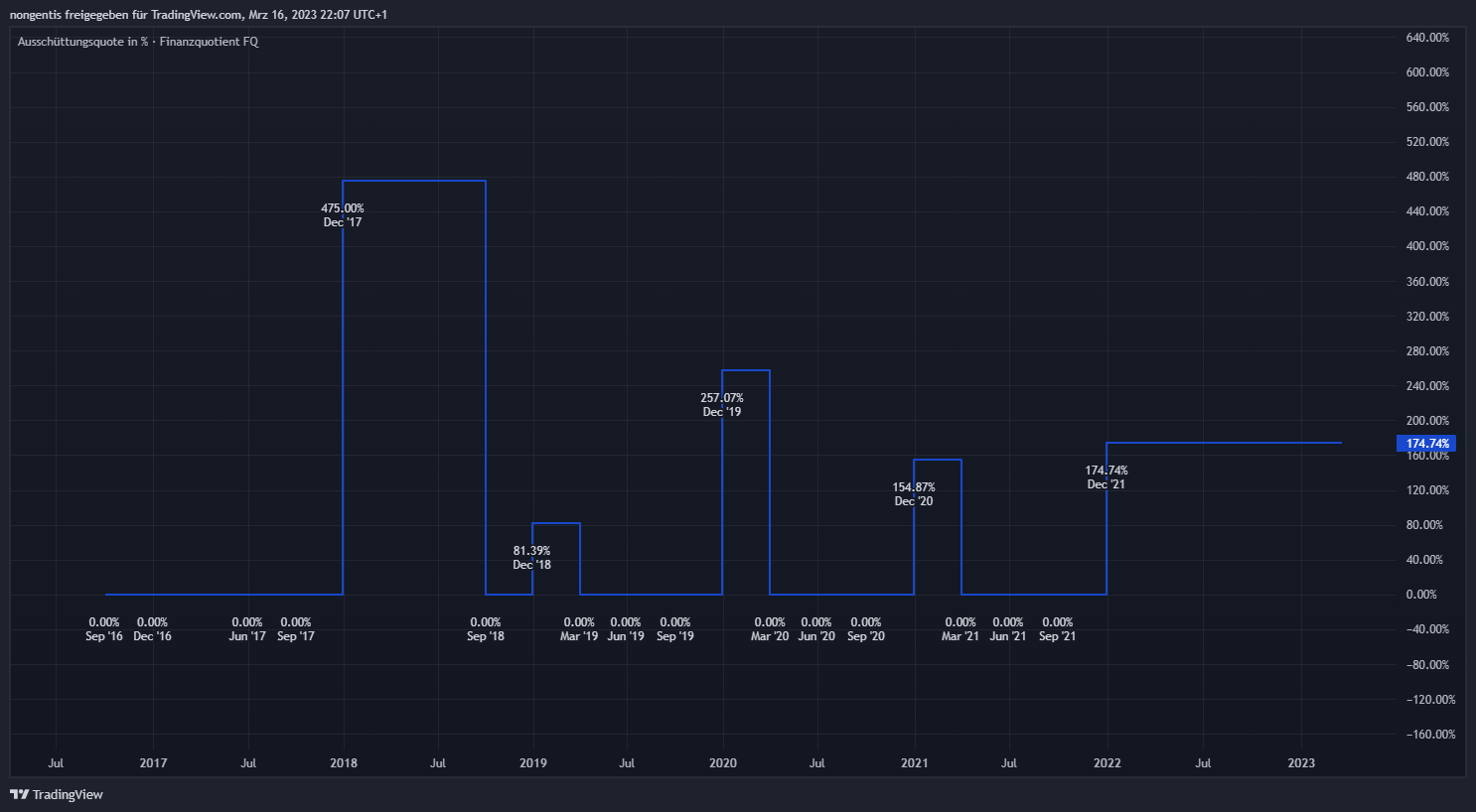Viewport: 1476px width, 812px height.
Task: Click 2020 on the time axis
Action: (723, 763)
